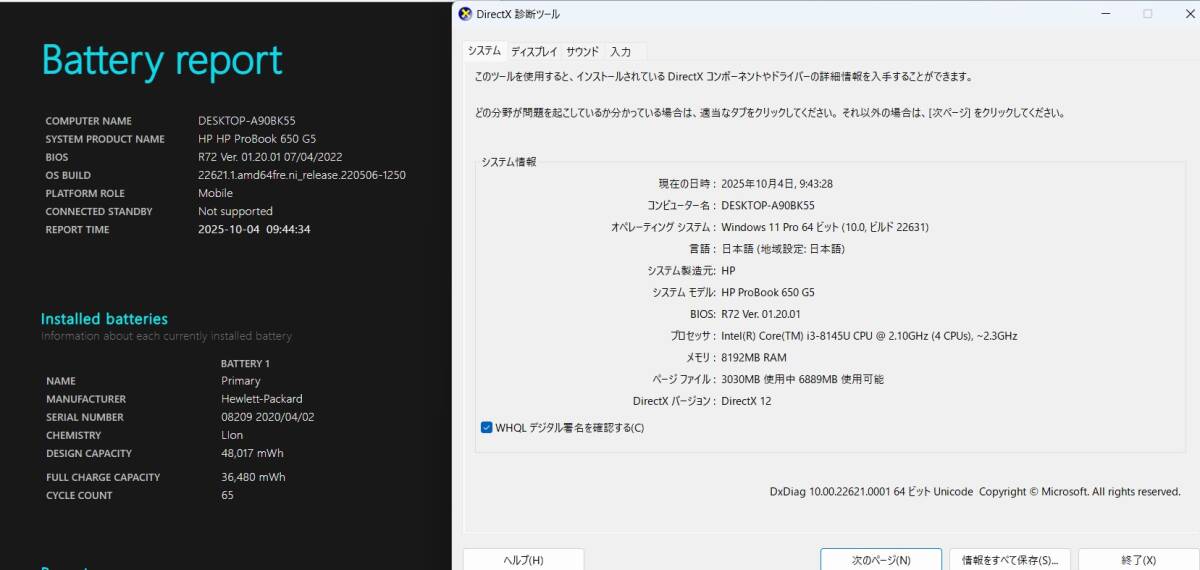
Task: Click OS build 22621.1.amd64fre.ni_release.220506-1250
Action: [302, 175]
